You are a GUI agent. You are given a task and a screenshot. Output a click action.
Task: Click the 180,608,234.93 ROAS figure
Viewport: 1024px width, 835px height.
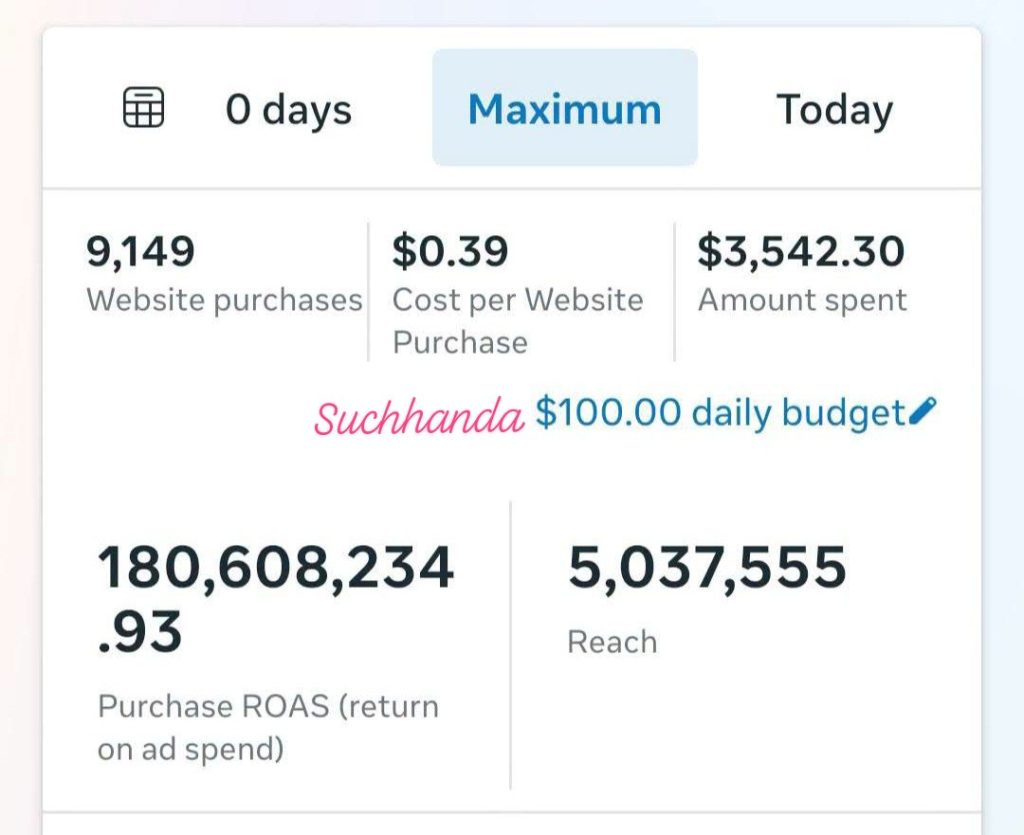click(276, 599)
